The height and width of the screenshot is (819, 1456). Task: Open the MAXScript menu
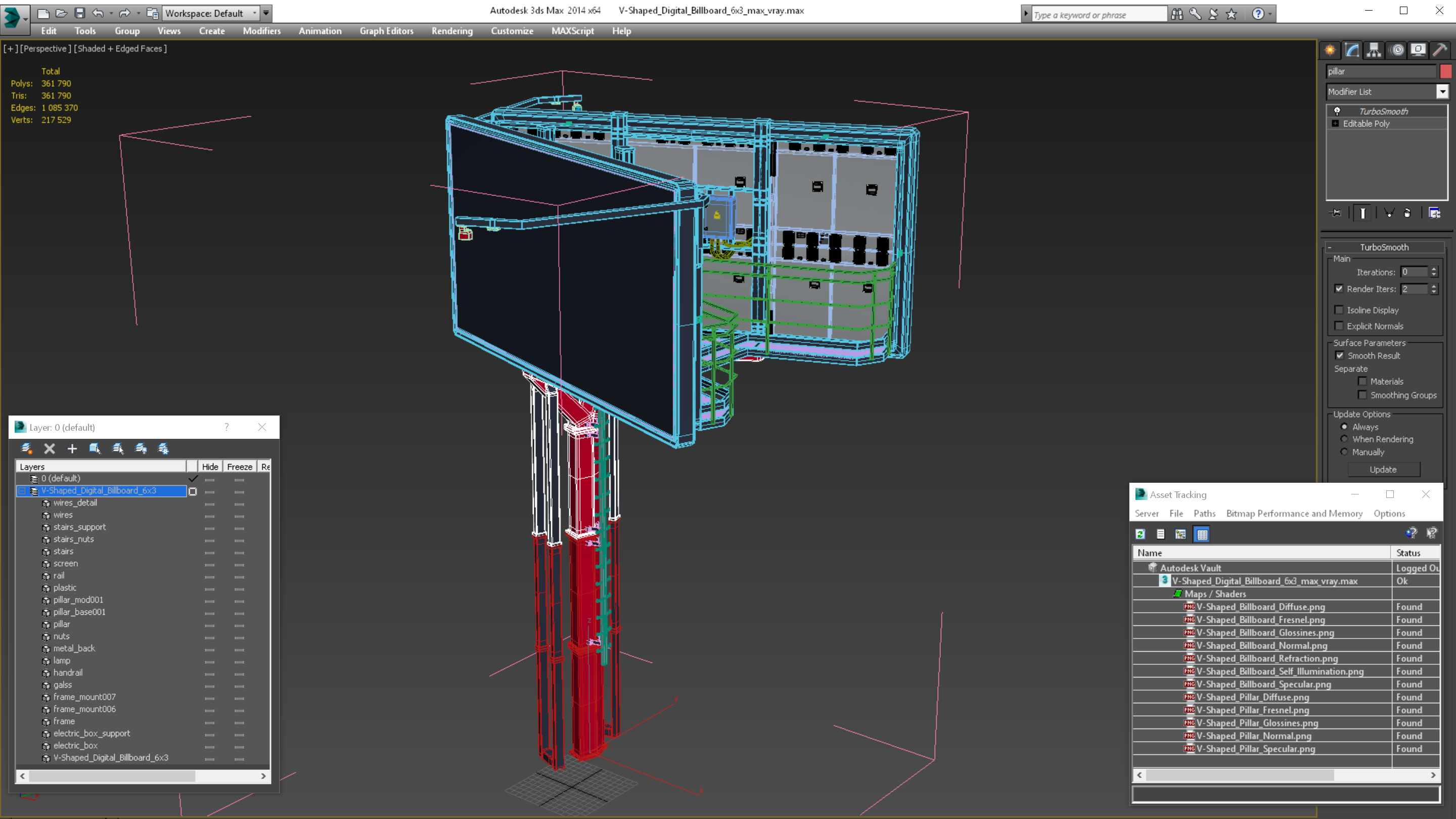[573, 31]
